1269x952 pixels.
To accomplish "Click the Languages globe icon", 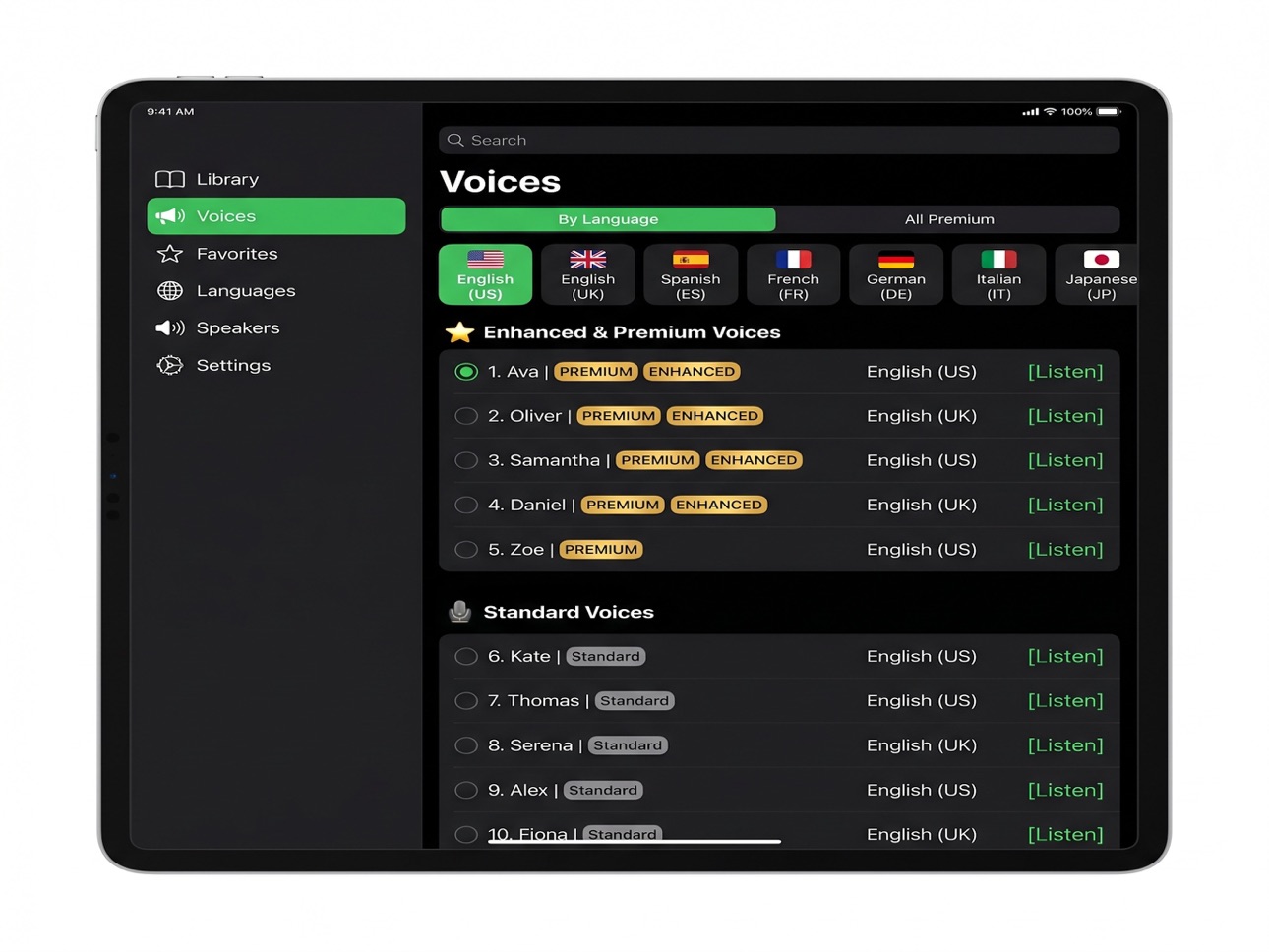I will click(x=170, y=291).
